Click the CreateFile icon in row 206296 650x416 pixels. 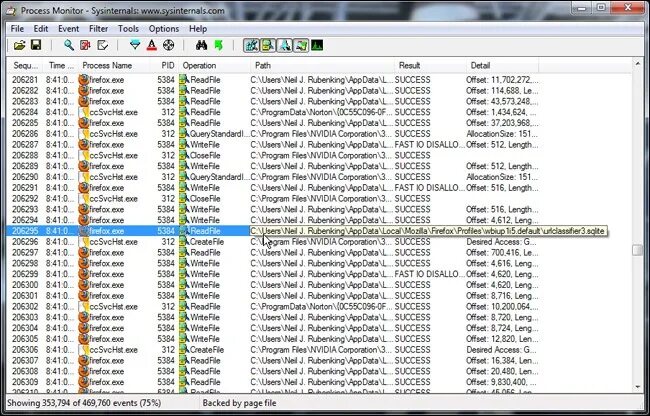click(184, 242)
